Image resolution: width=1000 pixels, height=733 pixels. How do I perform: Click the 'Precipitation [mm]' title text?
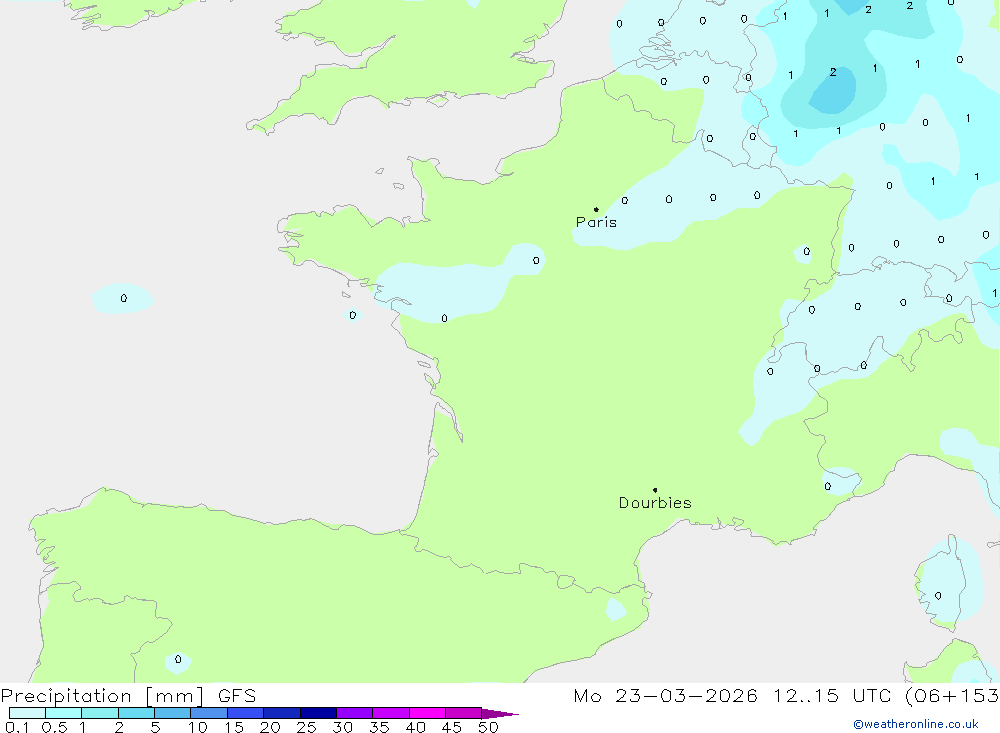pos(102,696)
